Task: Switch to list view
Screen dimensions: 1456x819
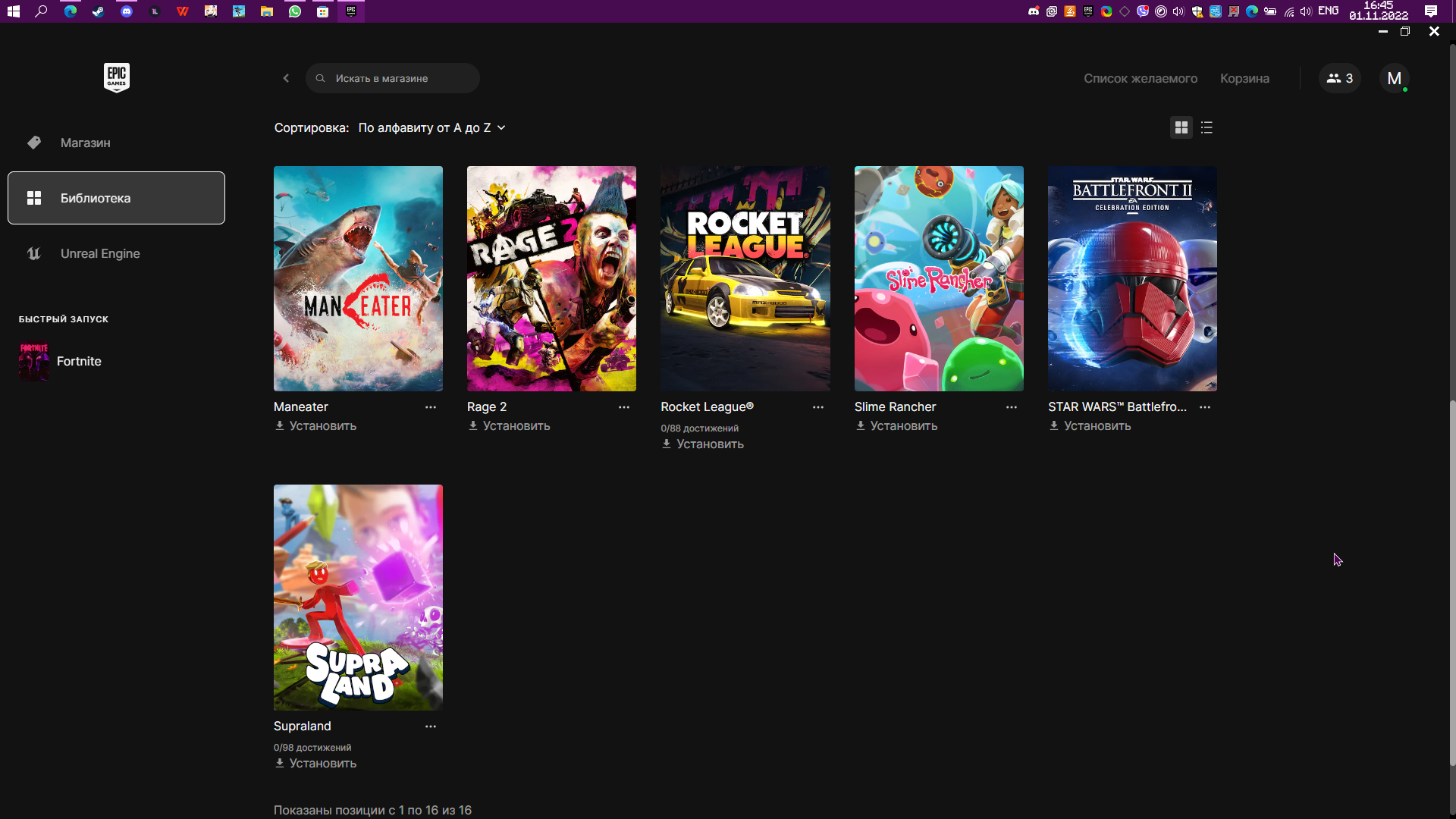Action: tap(1207, 127)
